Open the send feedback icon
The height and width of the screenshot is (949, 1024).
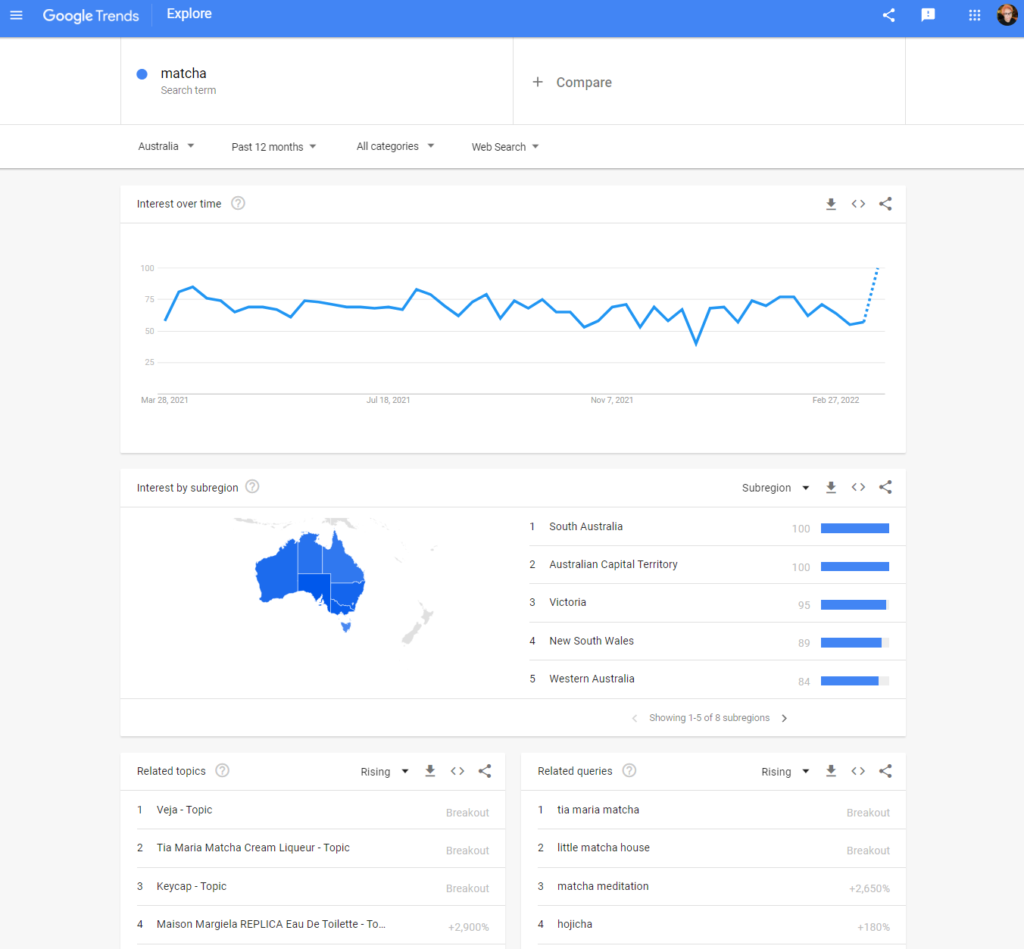(x=928, y=15)
